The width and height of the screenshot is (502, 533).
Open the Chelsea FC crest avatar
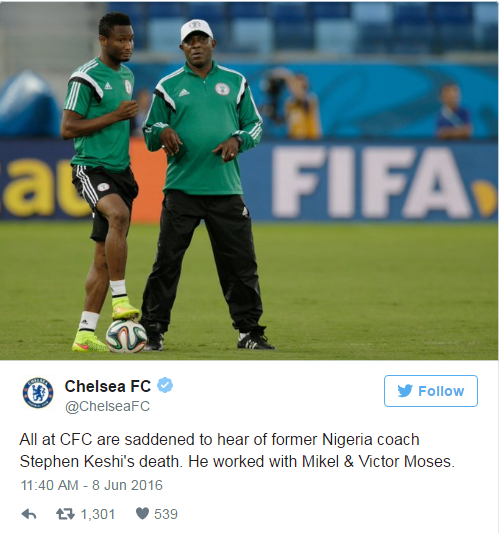(38, 393)
